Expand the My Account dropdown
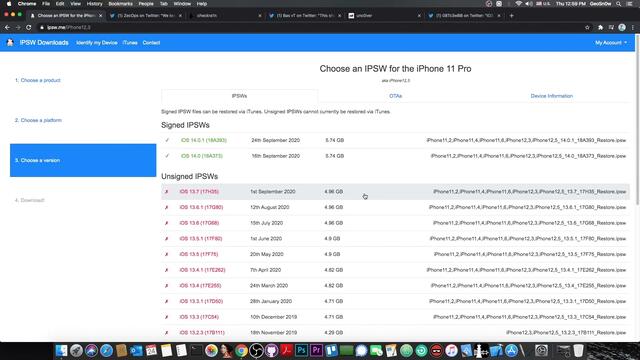The width and height of the screenshot is (640, 360). [x=611, y=42]
